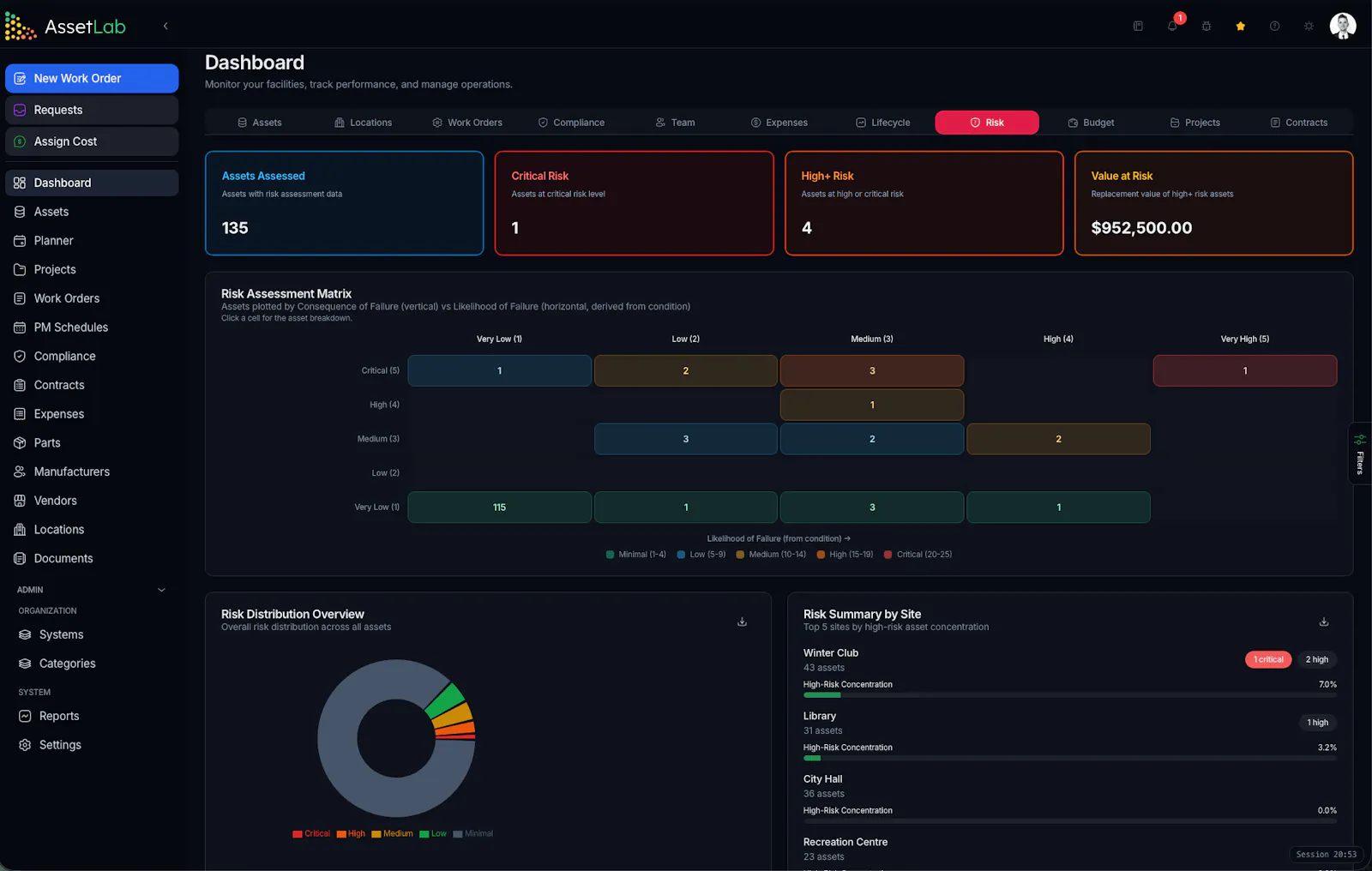Click the Library high-risk concentration bar
The width and height of the screenshot is (1372, 871).
[1069, 758]
